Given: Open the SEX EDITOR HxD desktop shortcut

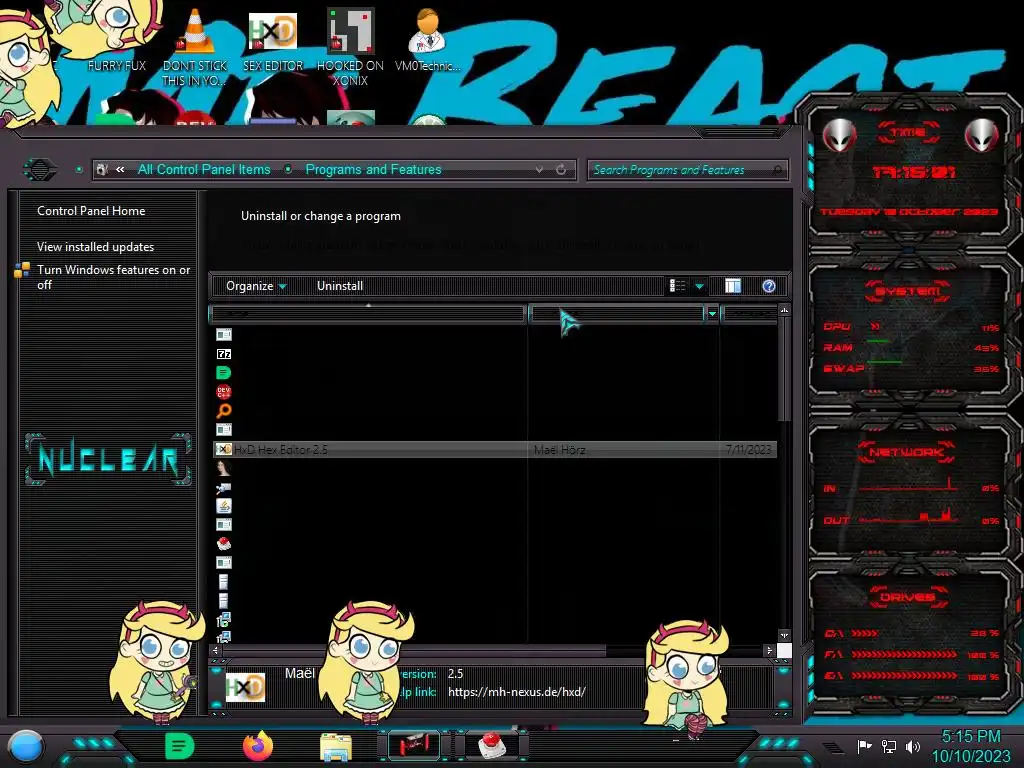Looking at the screenshot, I should (273, 40).
